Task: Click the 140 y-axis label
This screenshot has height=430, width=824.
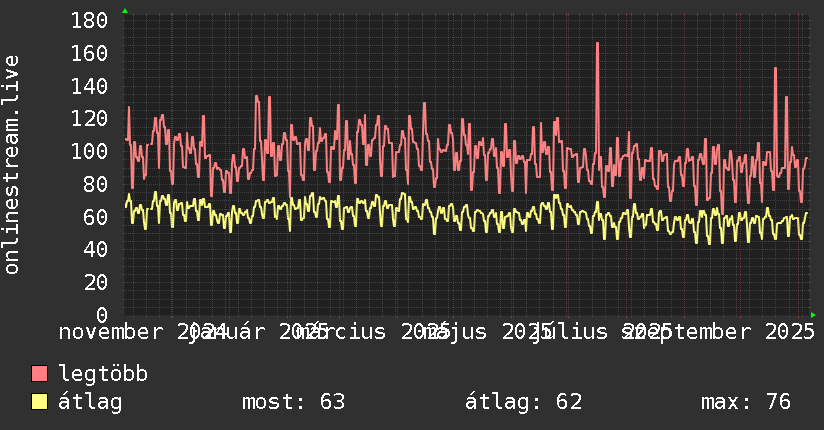Action: (89, 86)
